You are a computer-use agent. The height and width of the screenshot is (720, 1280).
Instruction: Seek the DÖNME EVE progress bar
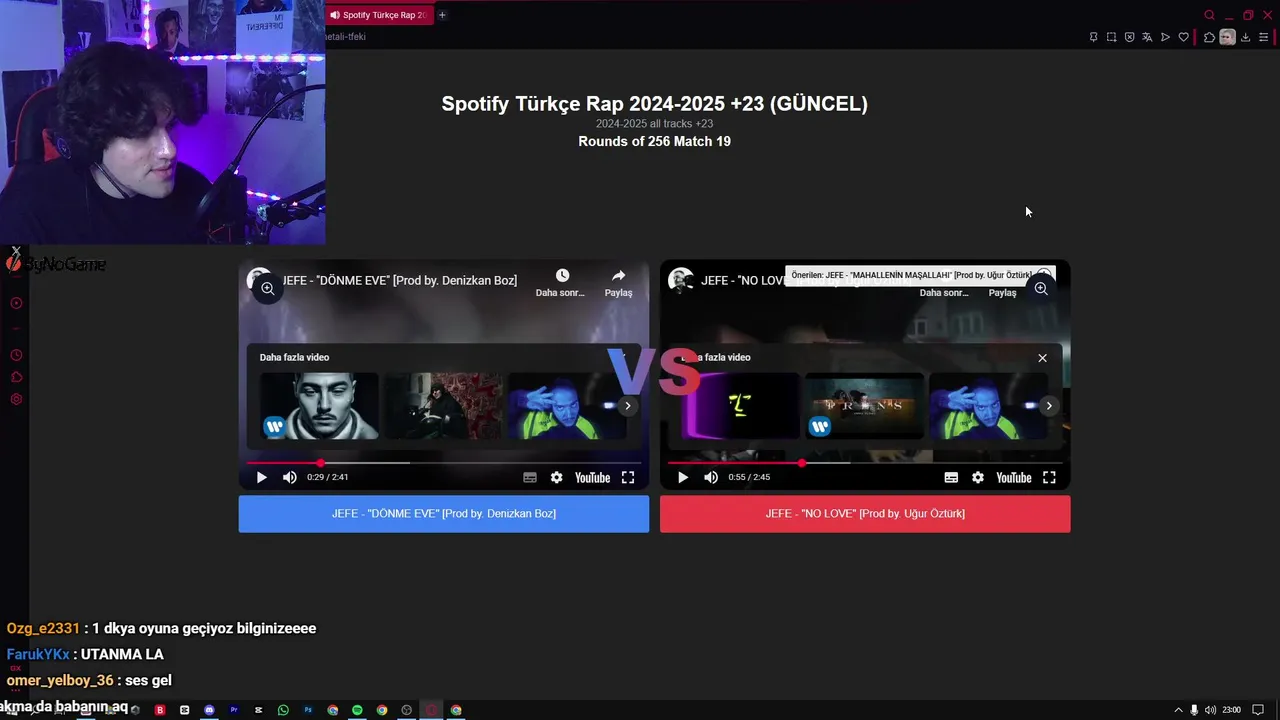point(444,463)
